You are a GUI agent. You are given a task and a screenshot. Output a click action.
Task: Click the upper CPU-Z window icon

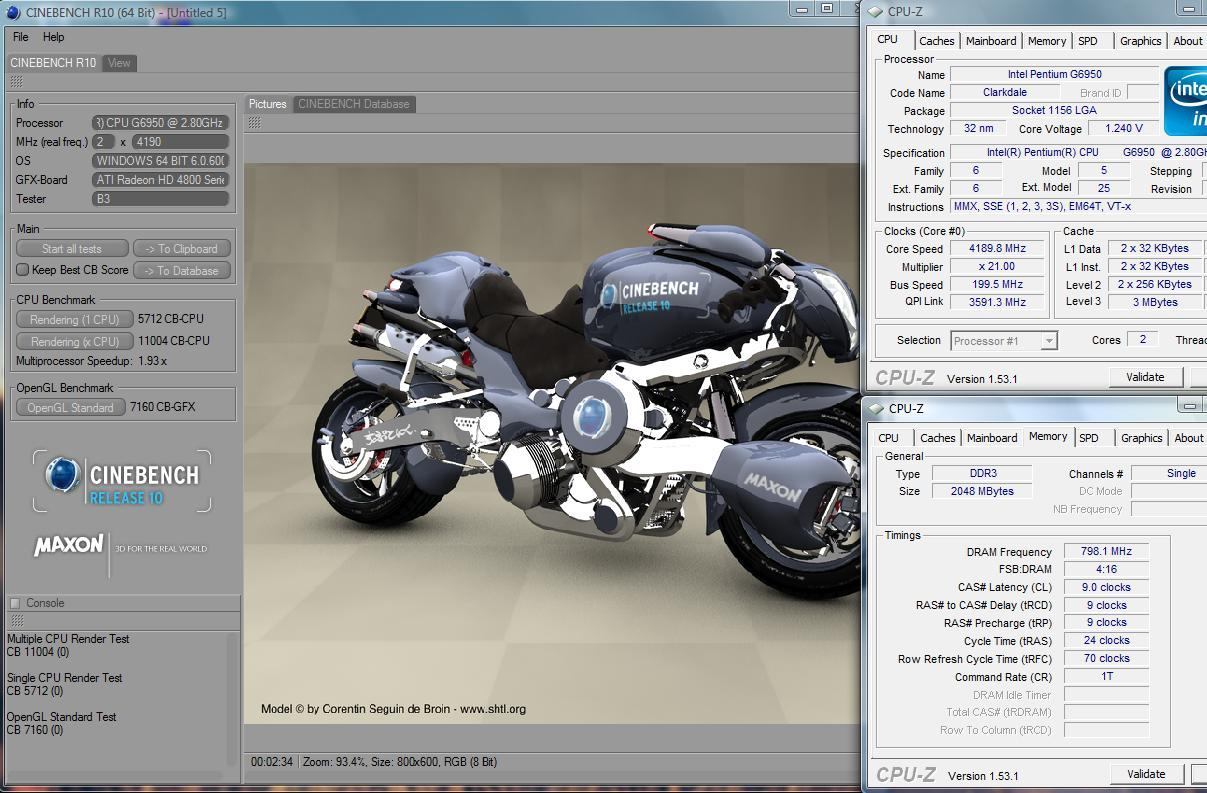point(876,12)
